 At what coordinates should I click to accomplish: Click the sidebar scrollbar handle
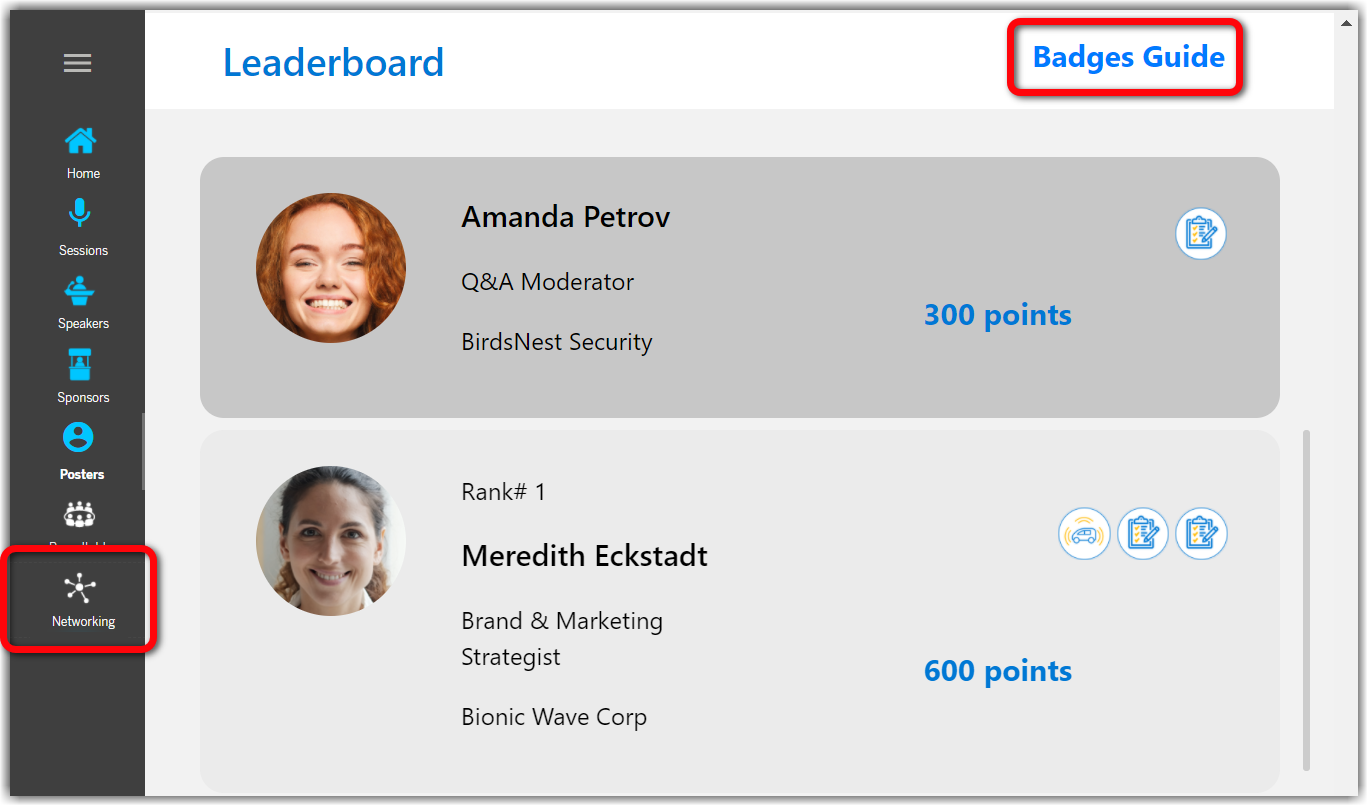pos(143,452)
